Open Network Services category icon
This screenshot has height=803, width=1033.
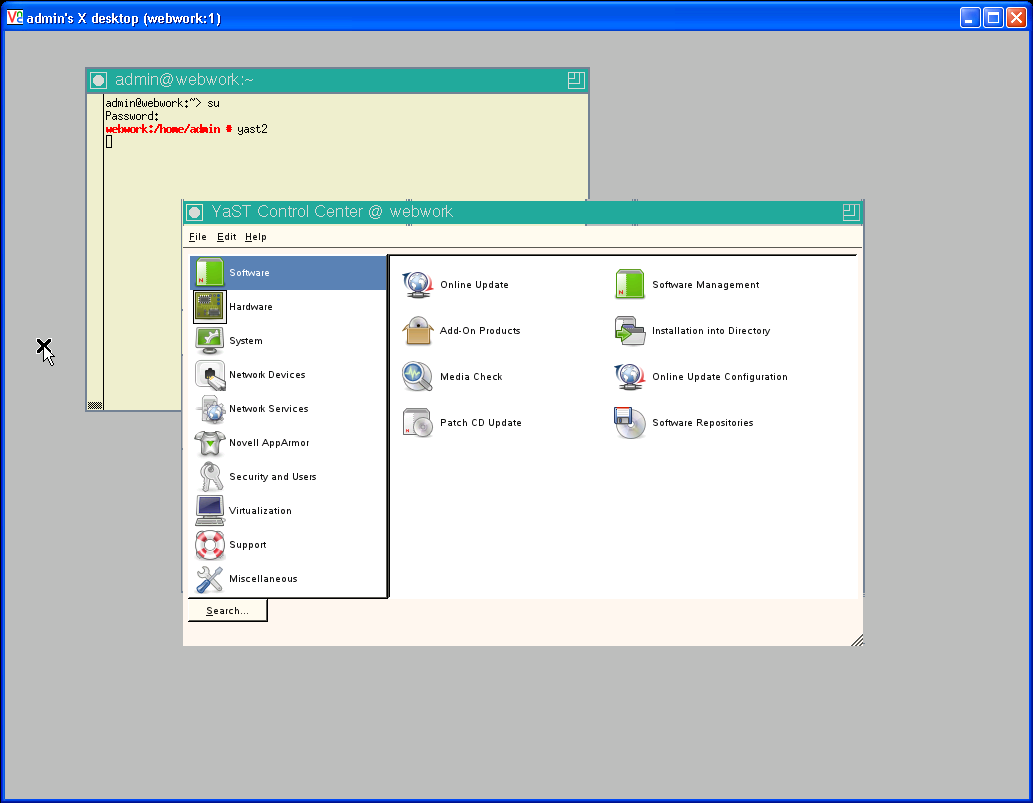click(x=209, y=409)
